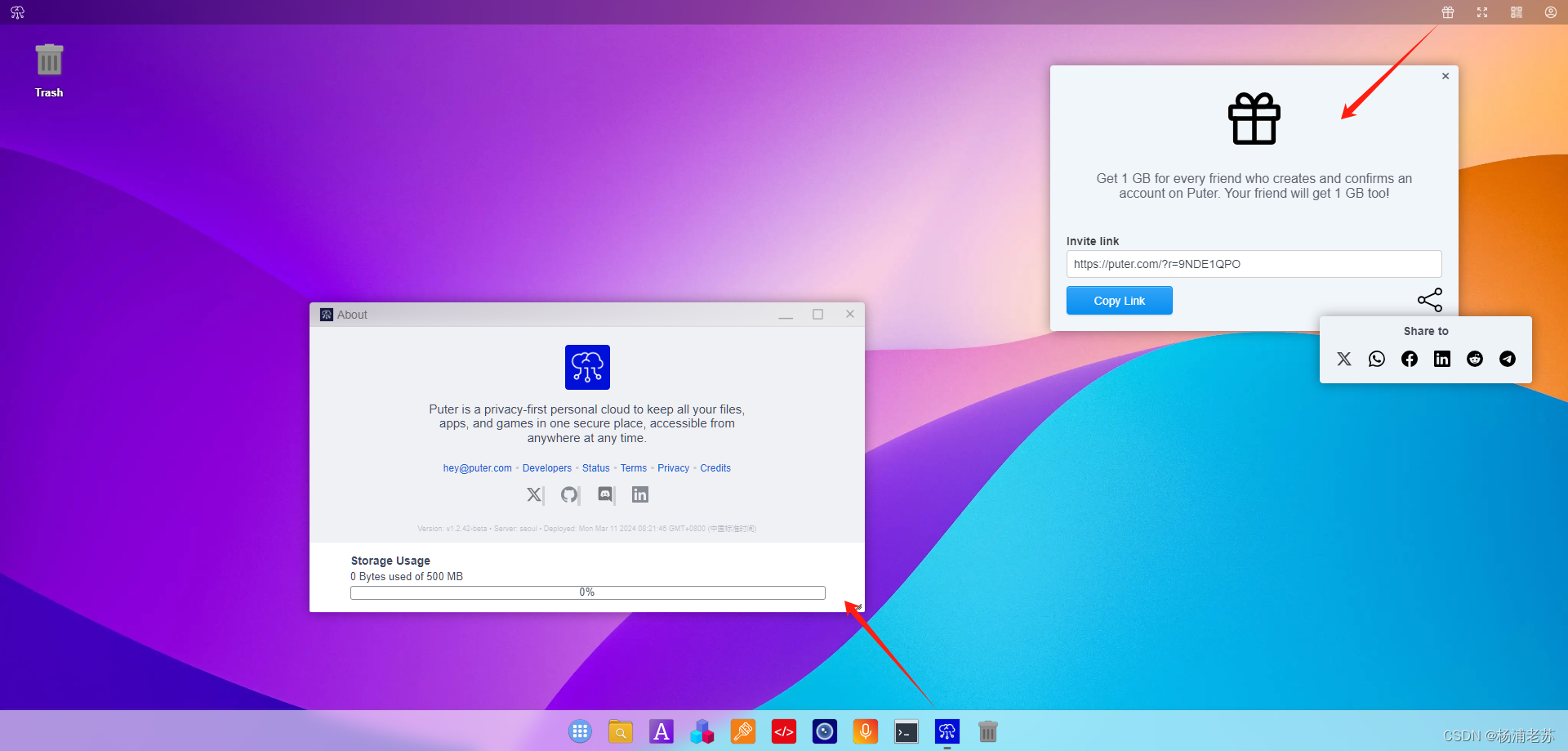Close the referral invite dialog
This screenshot has height=751, width=1568.
pos(1445,76)
